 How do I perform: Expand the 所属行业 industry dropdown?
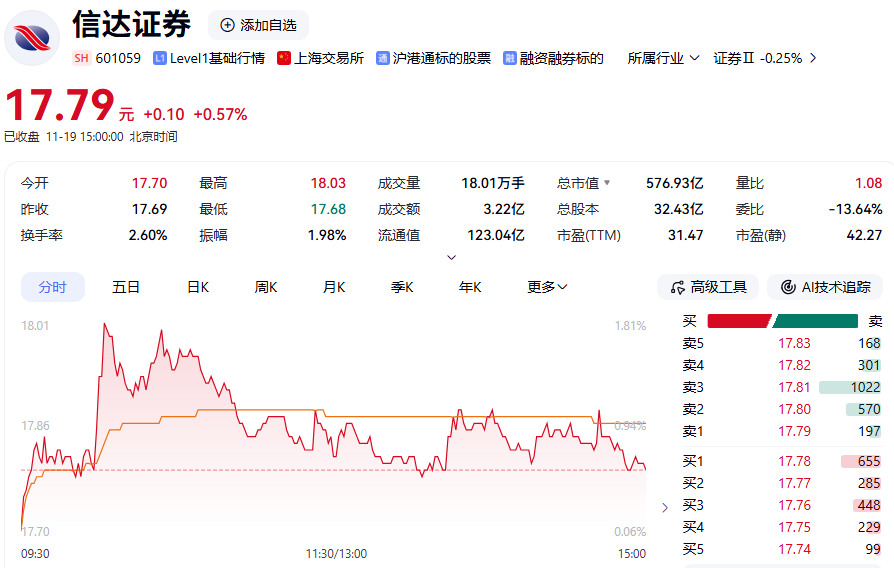coord(664,58)
